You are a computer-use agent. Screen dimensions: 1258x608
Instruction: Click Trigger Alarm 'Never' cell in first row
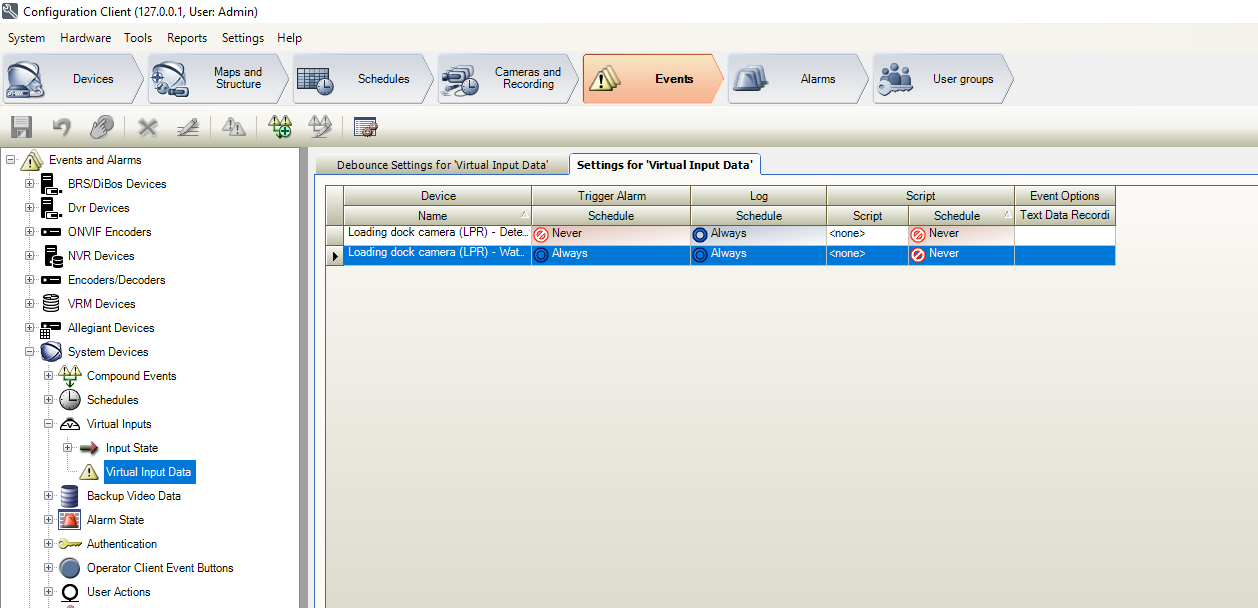[x=611, y=234]
